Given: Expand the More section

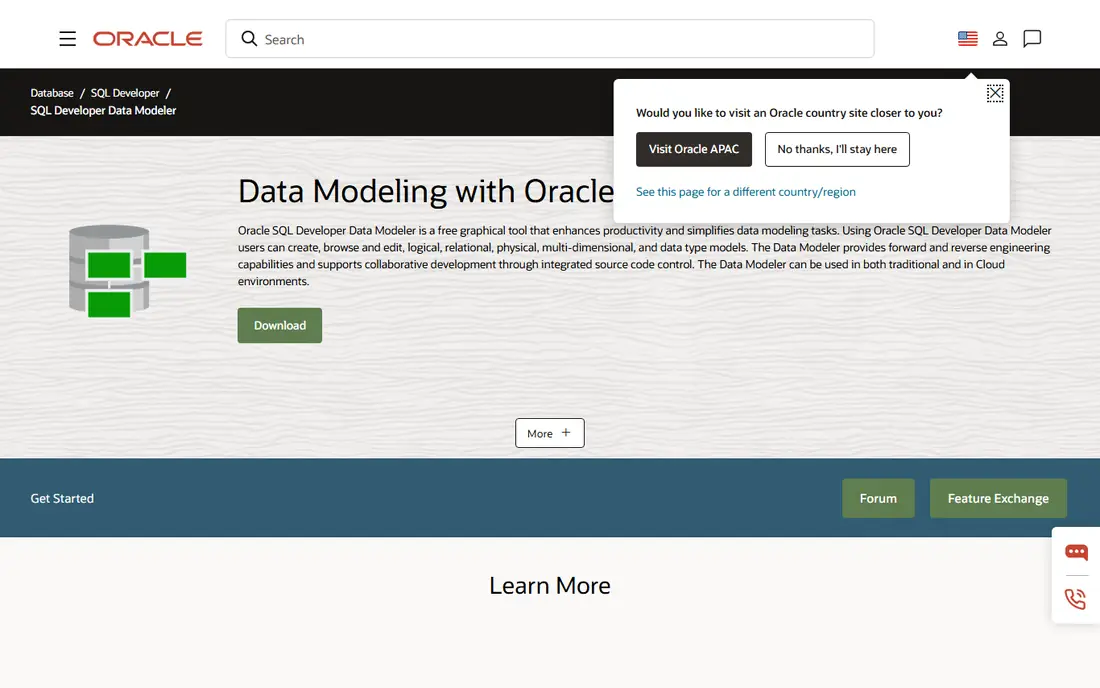Looking at the screenshot, I should 549,433.
